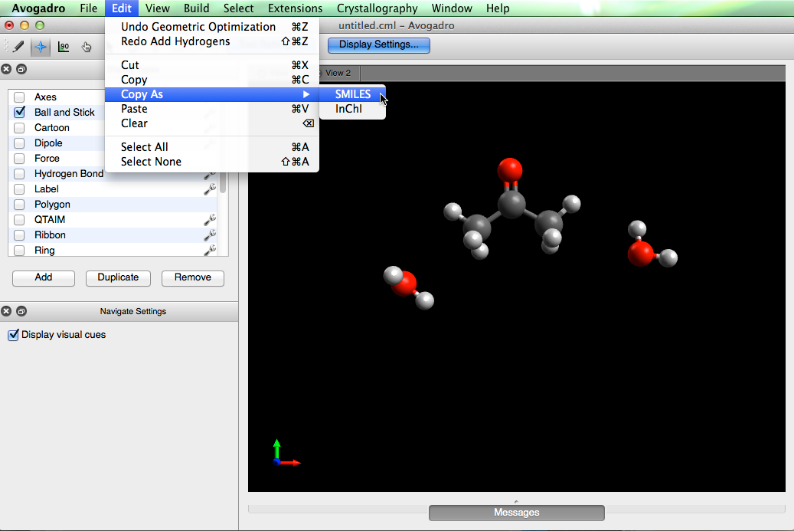Image resolution: width=794 pixels, height=531 pixels.
Task: Toggle Display visual cues checkbox
Action: click(13, 335)
